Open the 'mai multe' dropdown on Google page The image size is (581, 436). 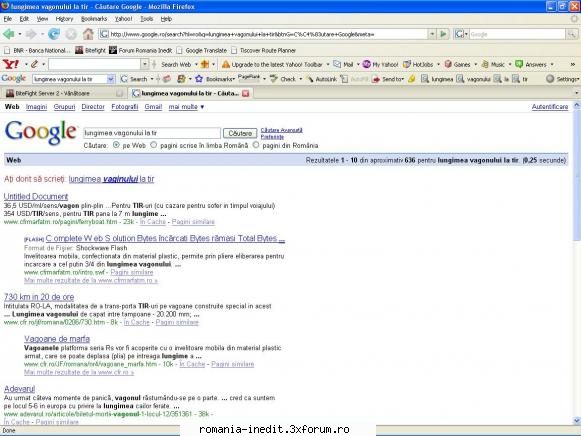click(186, 107)
